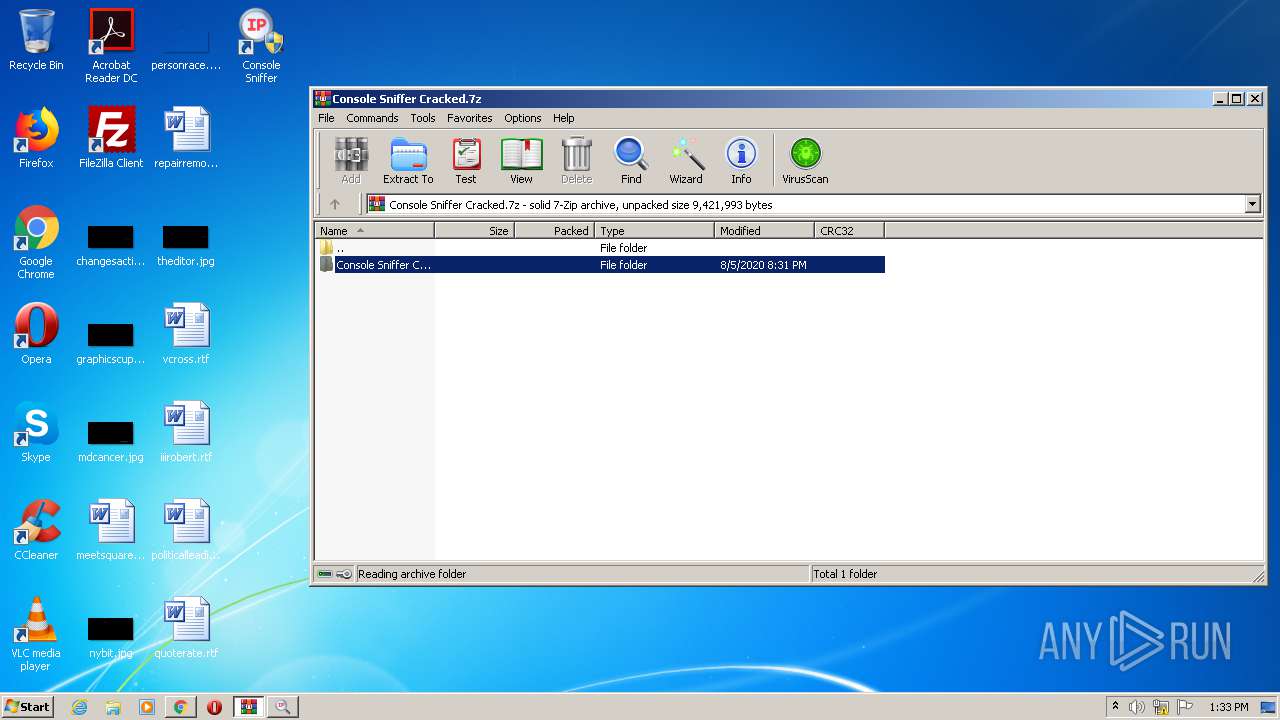Sort by Size column header
The height and width of the screenshot is (720, 1280).
[x=475, y=230]
